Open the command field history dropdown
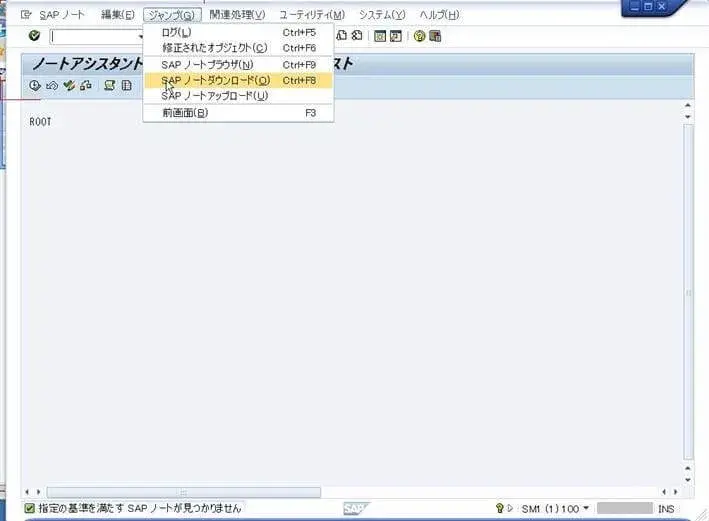709x521 pixels. [x=140, y=36]
